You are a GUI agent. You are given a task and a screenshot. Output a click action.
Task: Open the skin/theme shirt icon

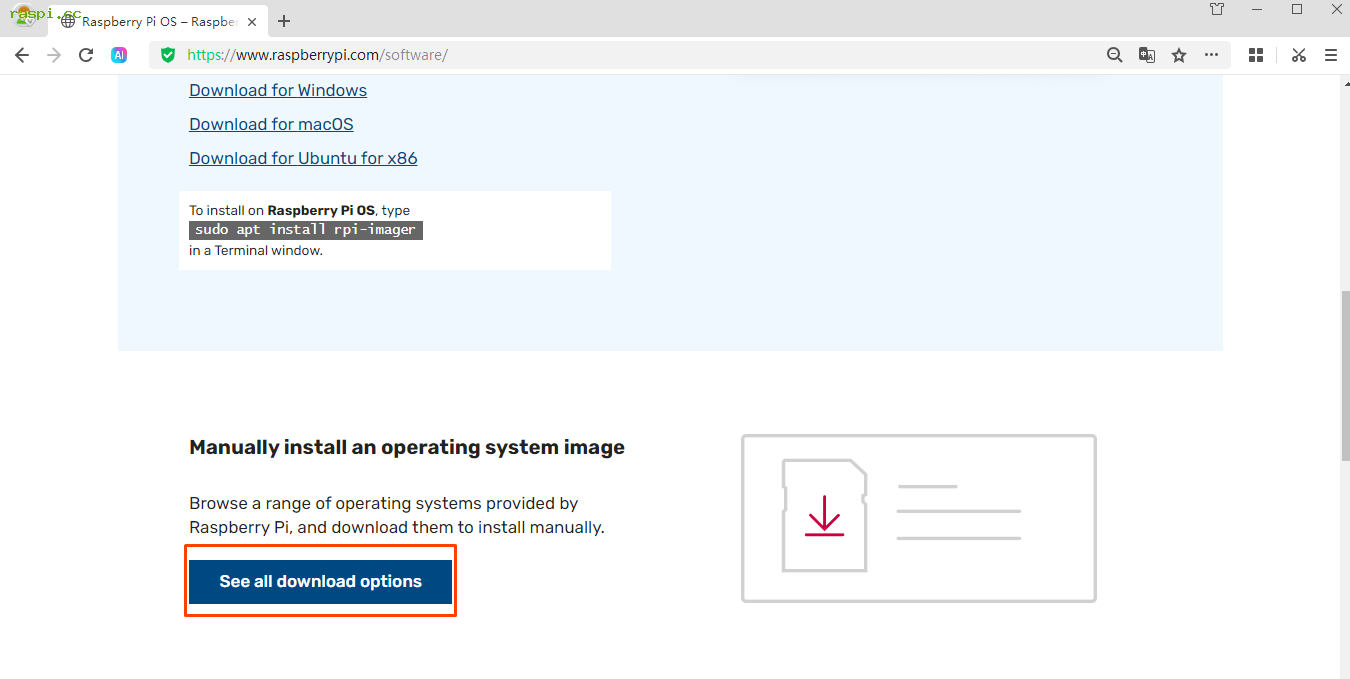[1217, 9]
